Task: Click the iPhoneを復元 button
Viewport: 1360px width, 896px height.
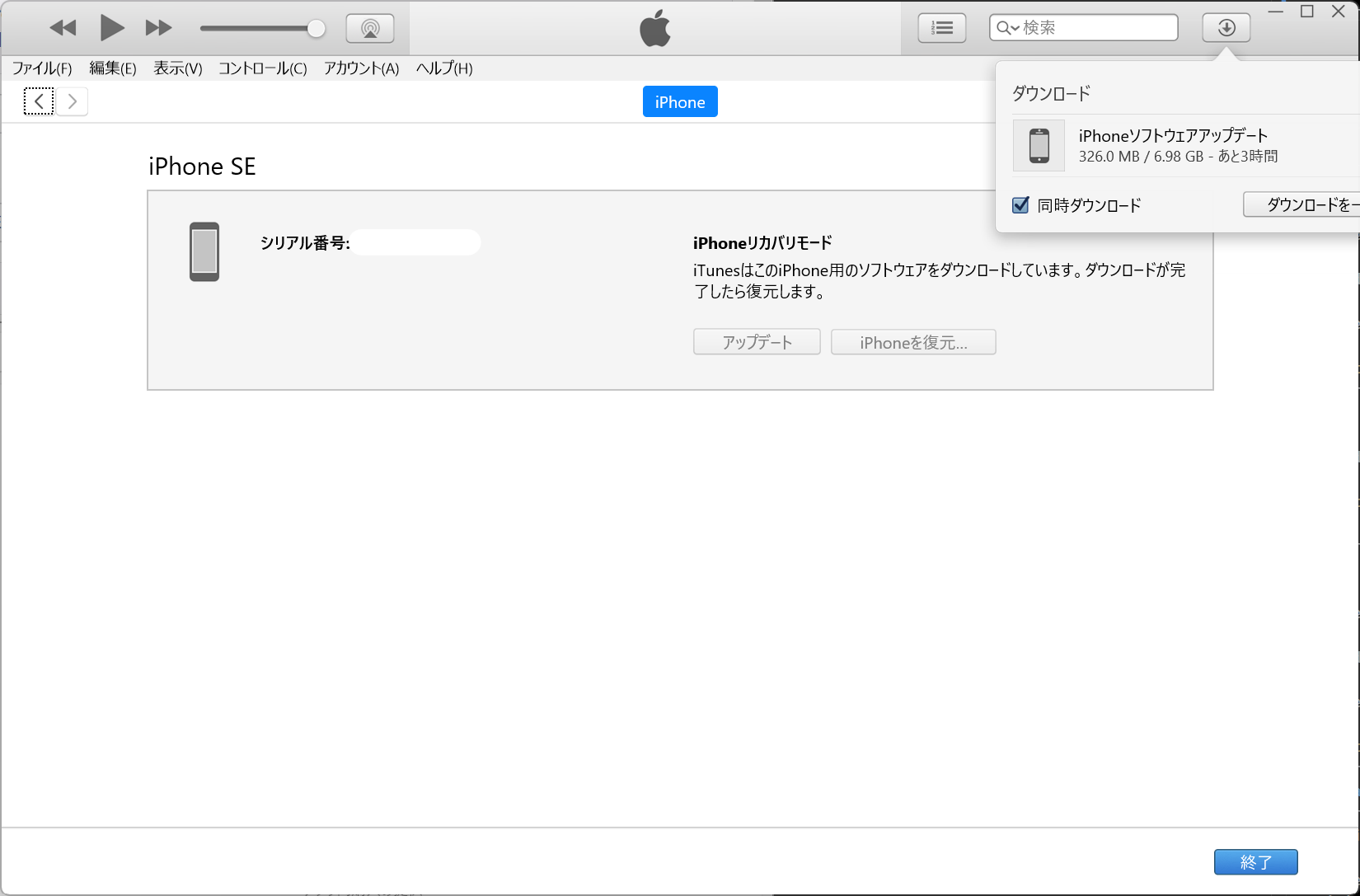Action: point(913,342)
